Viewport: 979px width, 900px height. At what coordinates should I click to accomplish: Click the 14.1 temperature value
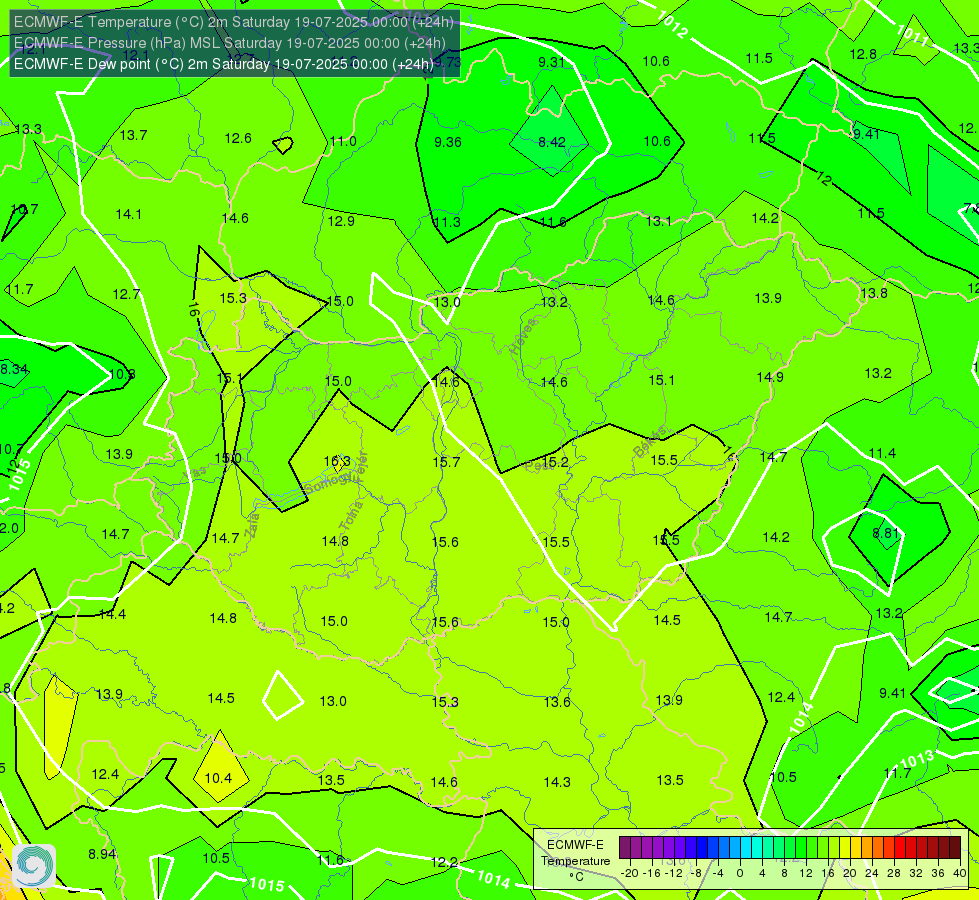(x=129, y=214)
